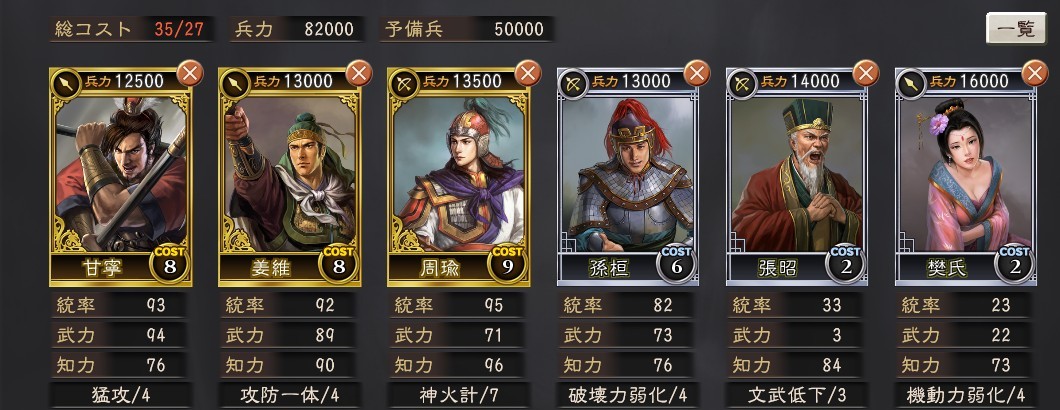Click 甘寧's spear unit type icon
Screen dimensions: 1060x410
[66, 84]
